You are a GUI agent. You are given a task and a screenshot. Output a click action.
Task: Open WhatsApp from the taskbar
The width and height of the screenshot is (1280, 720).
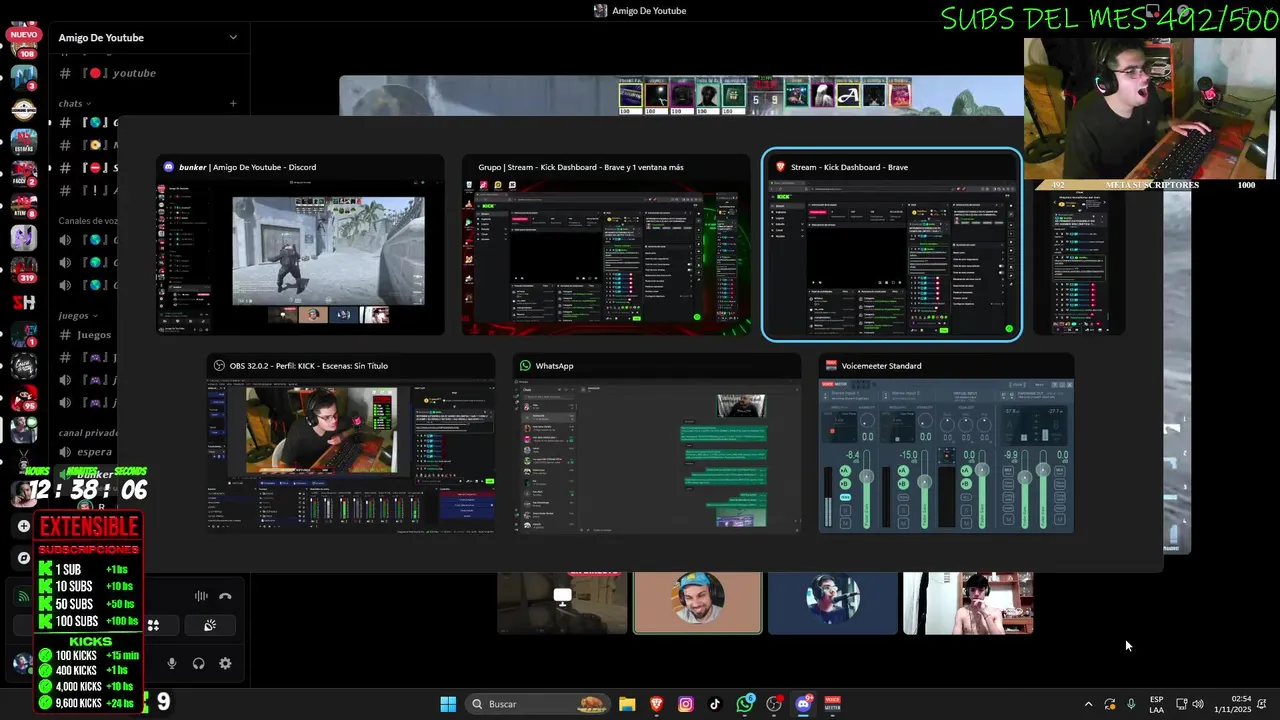point(745,704)
